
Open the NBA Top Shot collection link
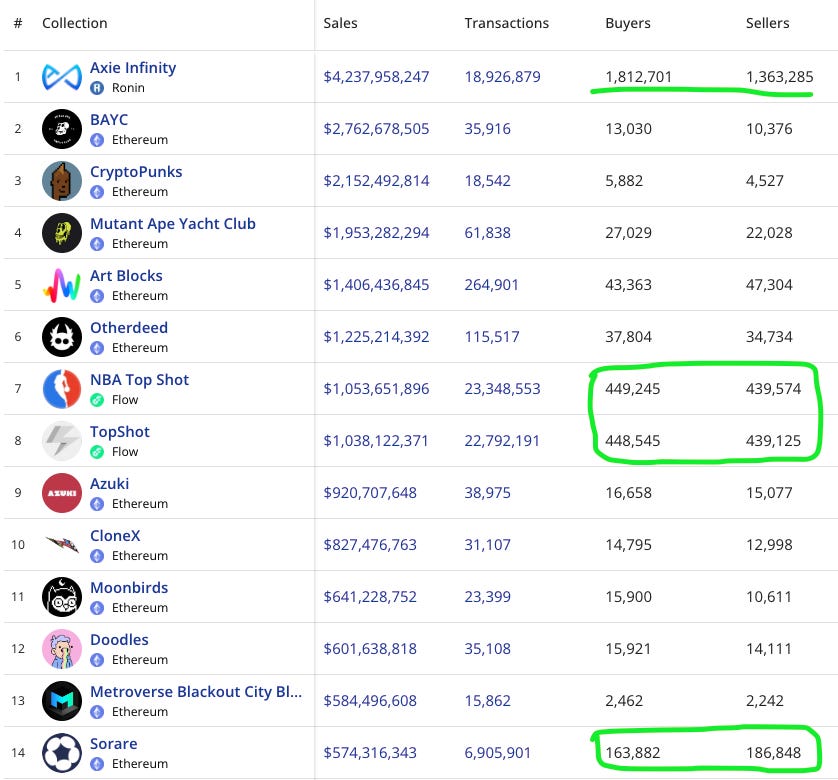pos(139,380)
